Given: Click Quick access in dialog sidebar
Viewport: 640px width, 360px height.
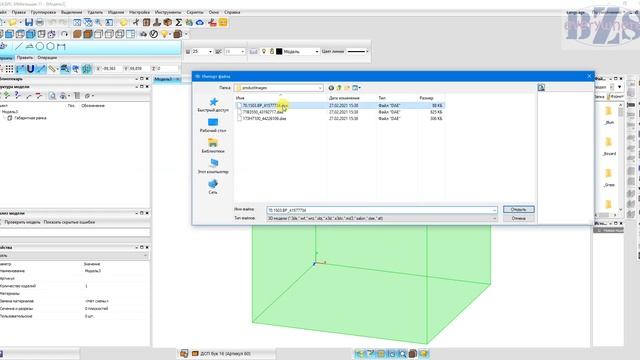Looking at the screenshot, I should point(213,105).
